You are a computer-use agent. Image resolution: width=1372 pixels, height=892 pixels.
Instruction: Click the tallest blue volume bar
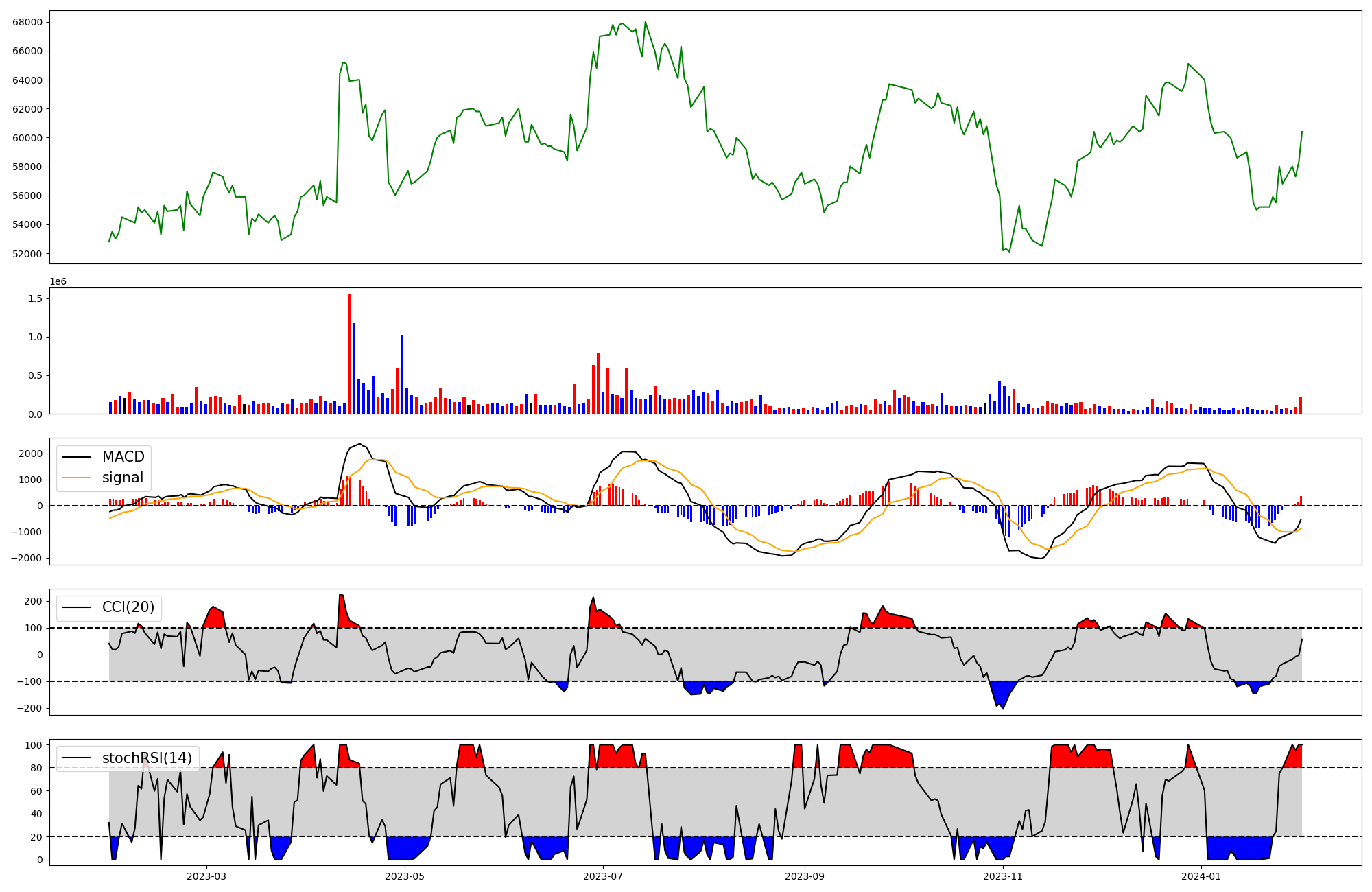[x=354, y=368]
